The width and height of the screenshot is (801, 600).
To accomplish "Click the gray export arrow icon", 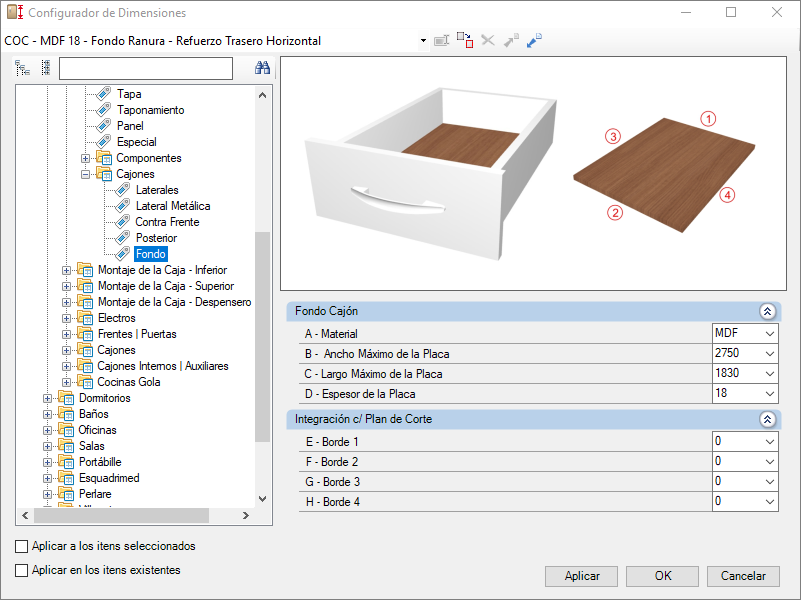I will tap(511, 40).
